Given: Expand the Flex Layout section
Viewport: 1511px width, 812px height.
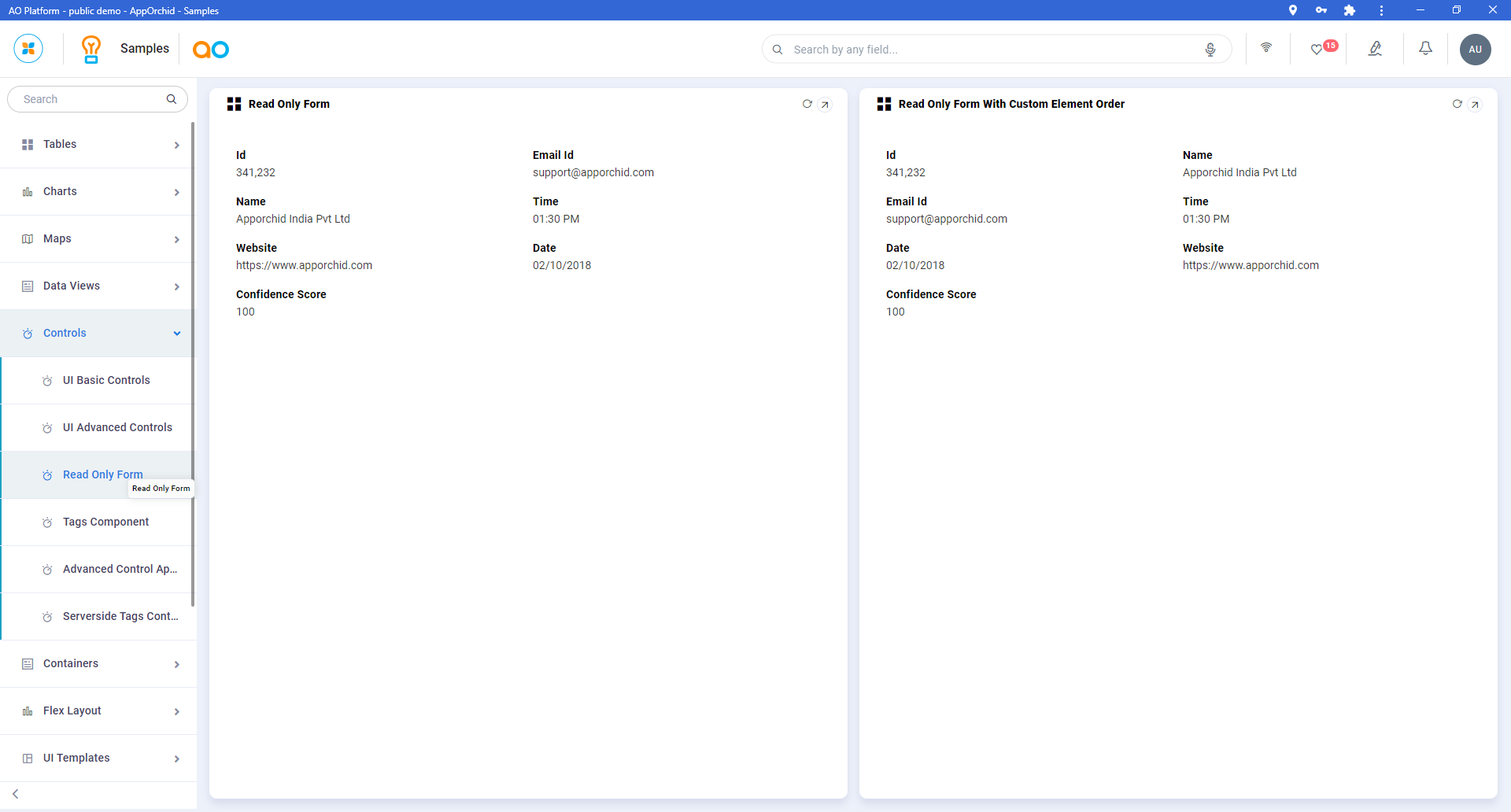Looking at the screenshot, I should coord(98,711).
